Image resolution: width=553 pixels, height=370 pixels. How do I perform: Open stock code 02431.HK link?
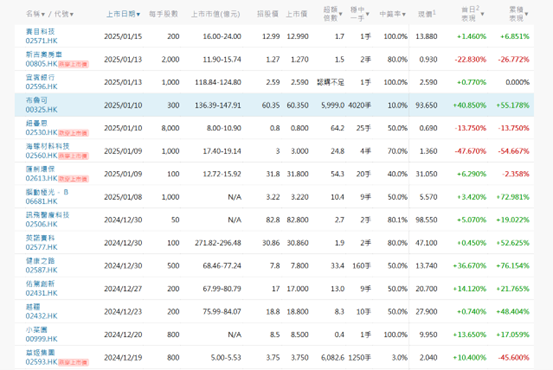coord(41,293)
